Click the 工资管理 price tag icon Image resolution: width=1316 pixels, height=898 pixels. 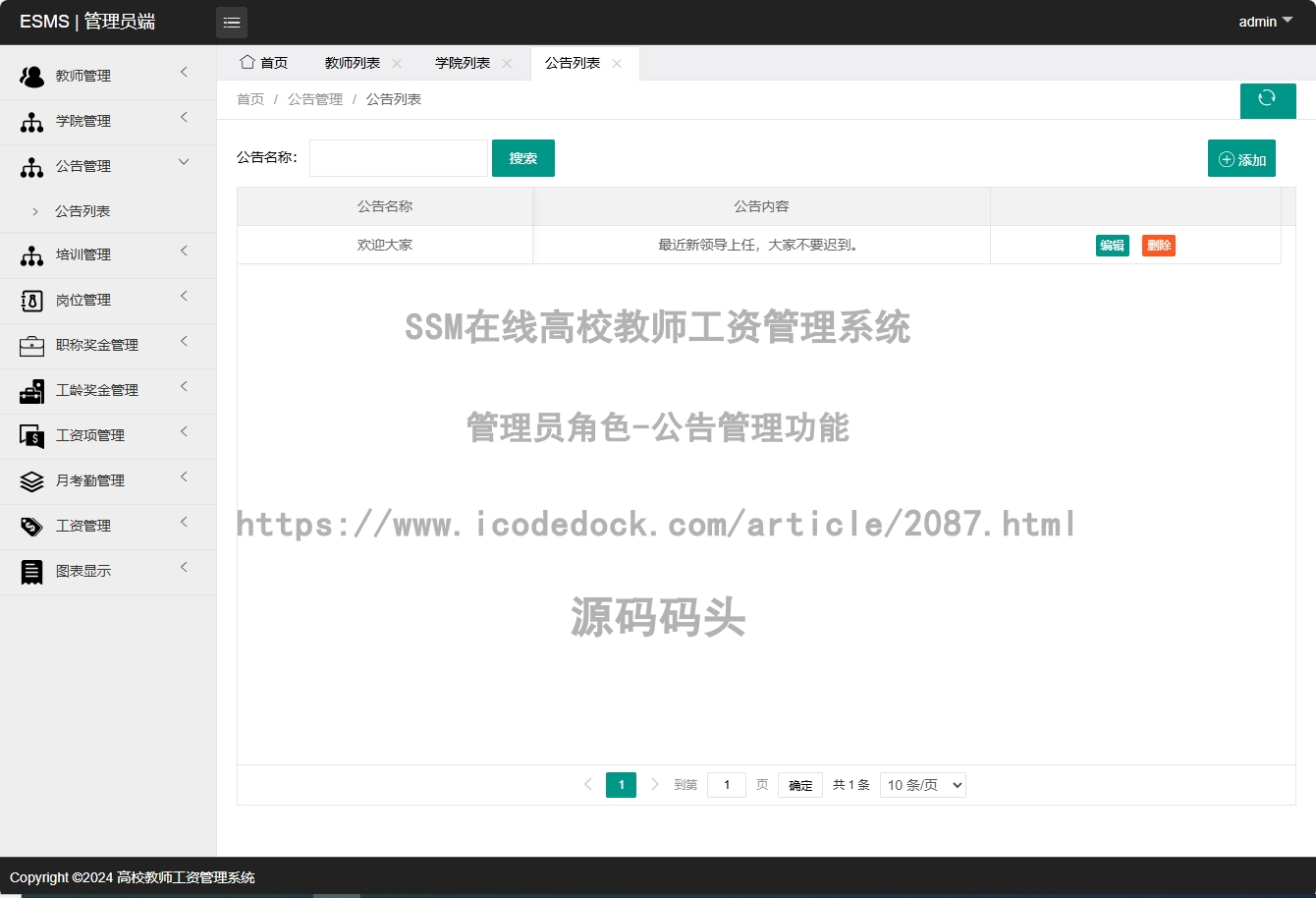[x=31, y=527]
